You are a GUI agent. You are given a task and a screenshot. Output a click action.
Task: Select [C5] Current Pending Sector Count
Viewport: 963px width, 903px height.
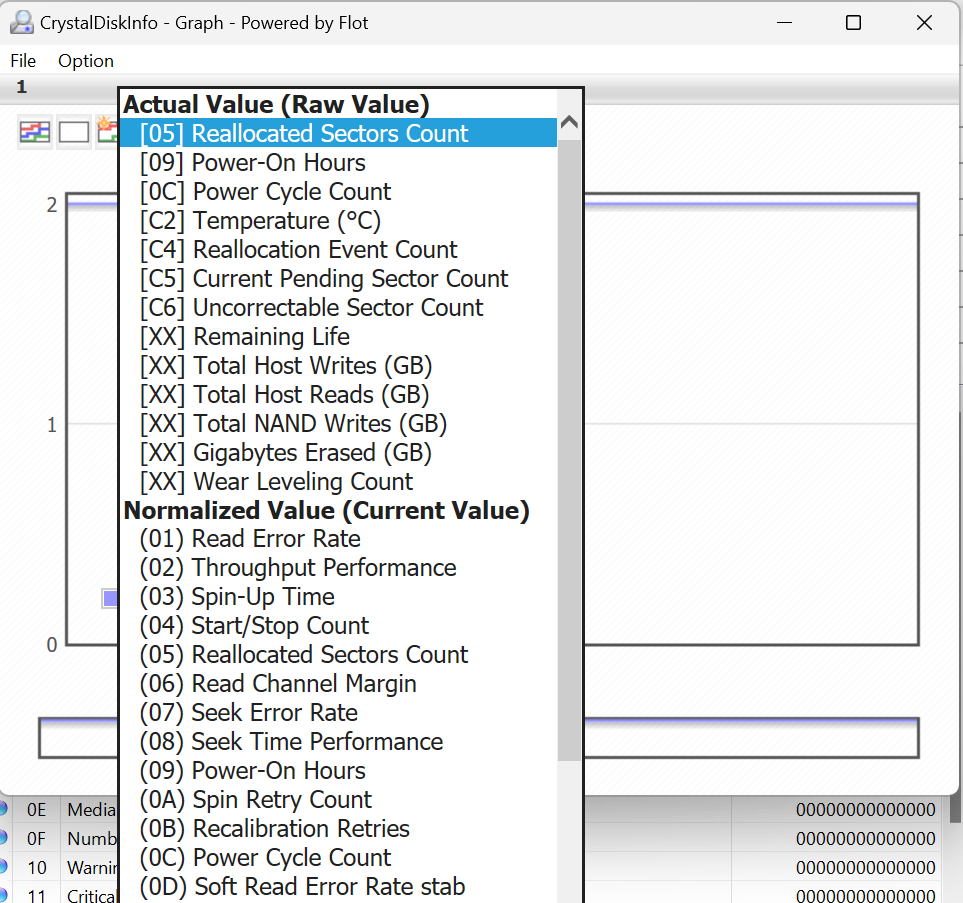click(x=338, y=278)
